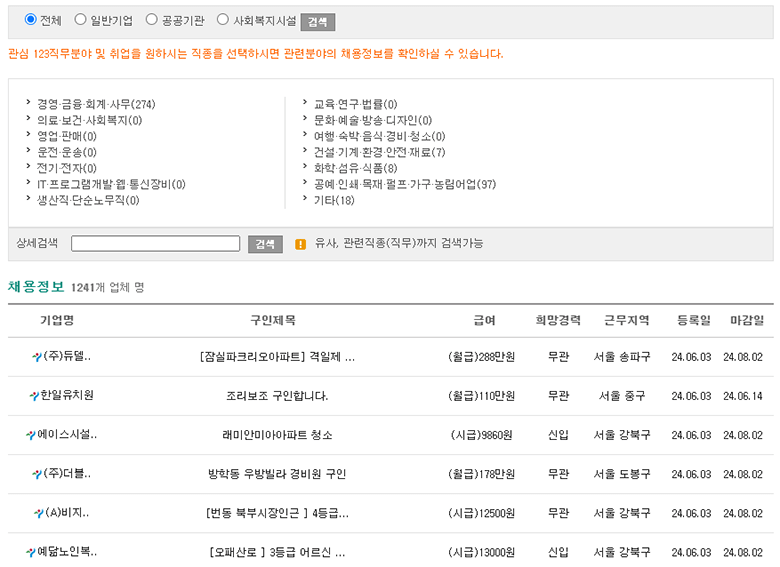Image resolution: width=780 pixels, height=567 pixels.
Task: Open 기타(18) category
Action: pos(334,200)
